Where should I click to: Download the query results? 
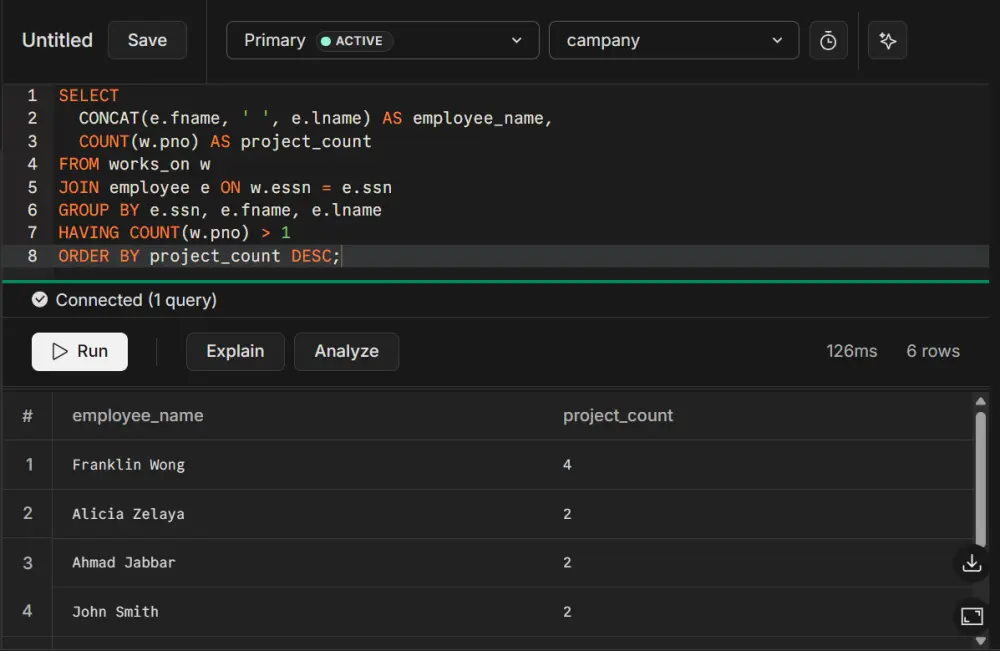971,563
